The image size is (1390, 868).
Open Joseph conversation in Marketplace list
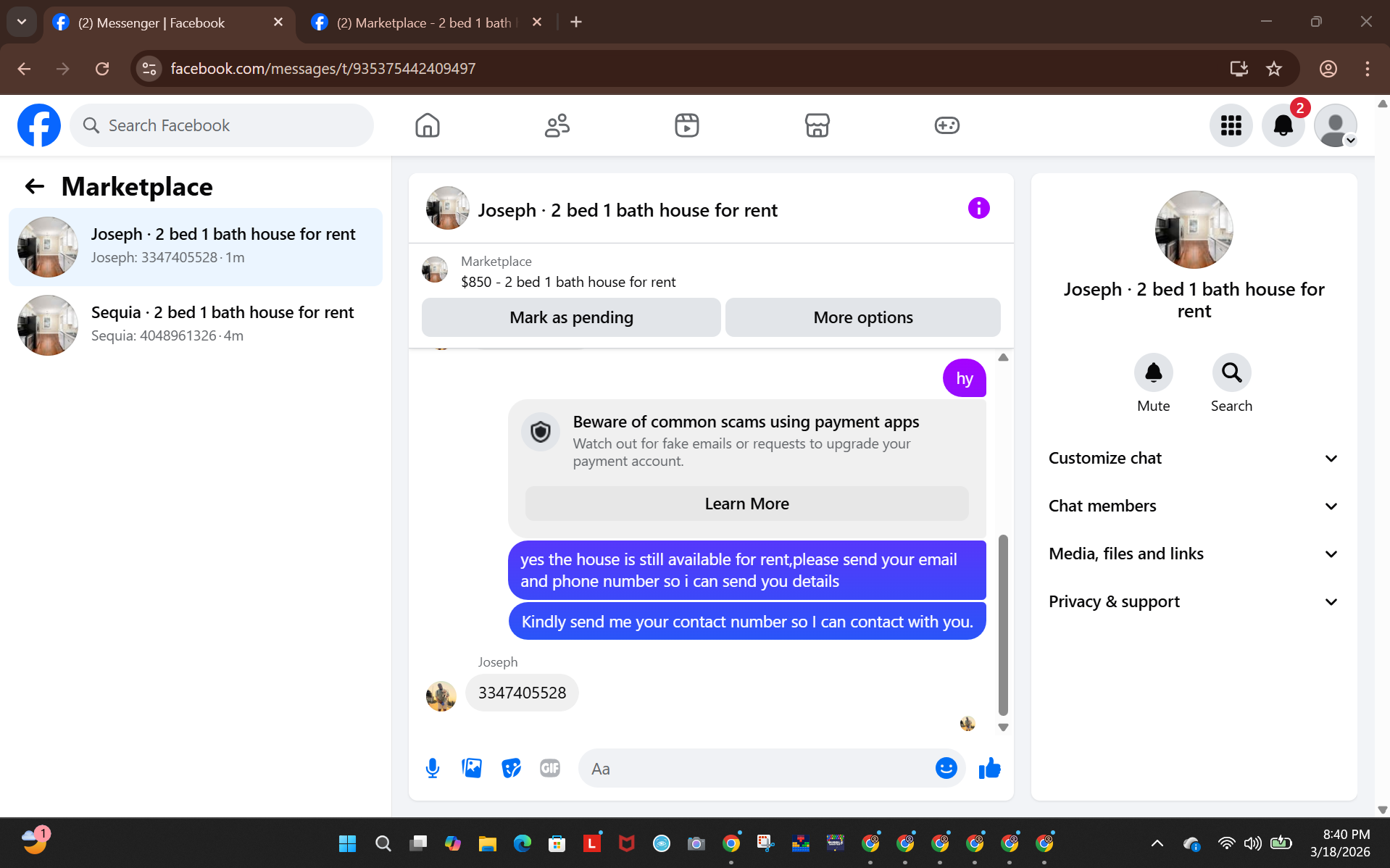click(x=196, y=246)
